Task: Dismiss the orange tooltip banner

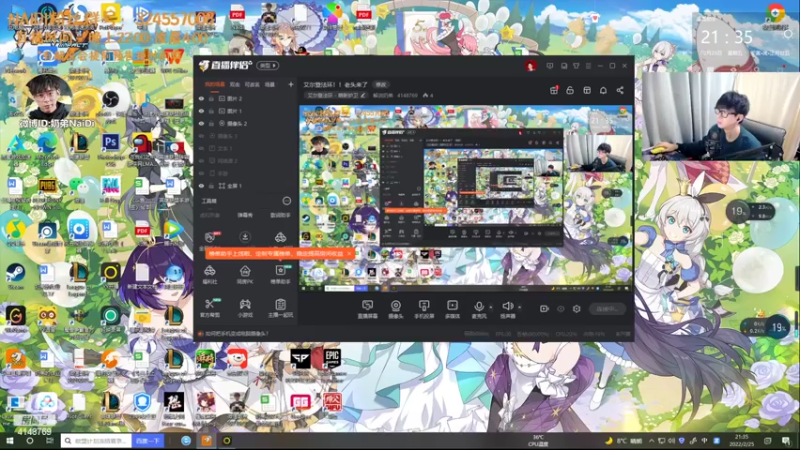Action: tap(349, 253)
